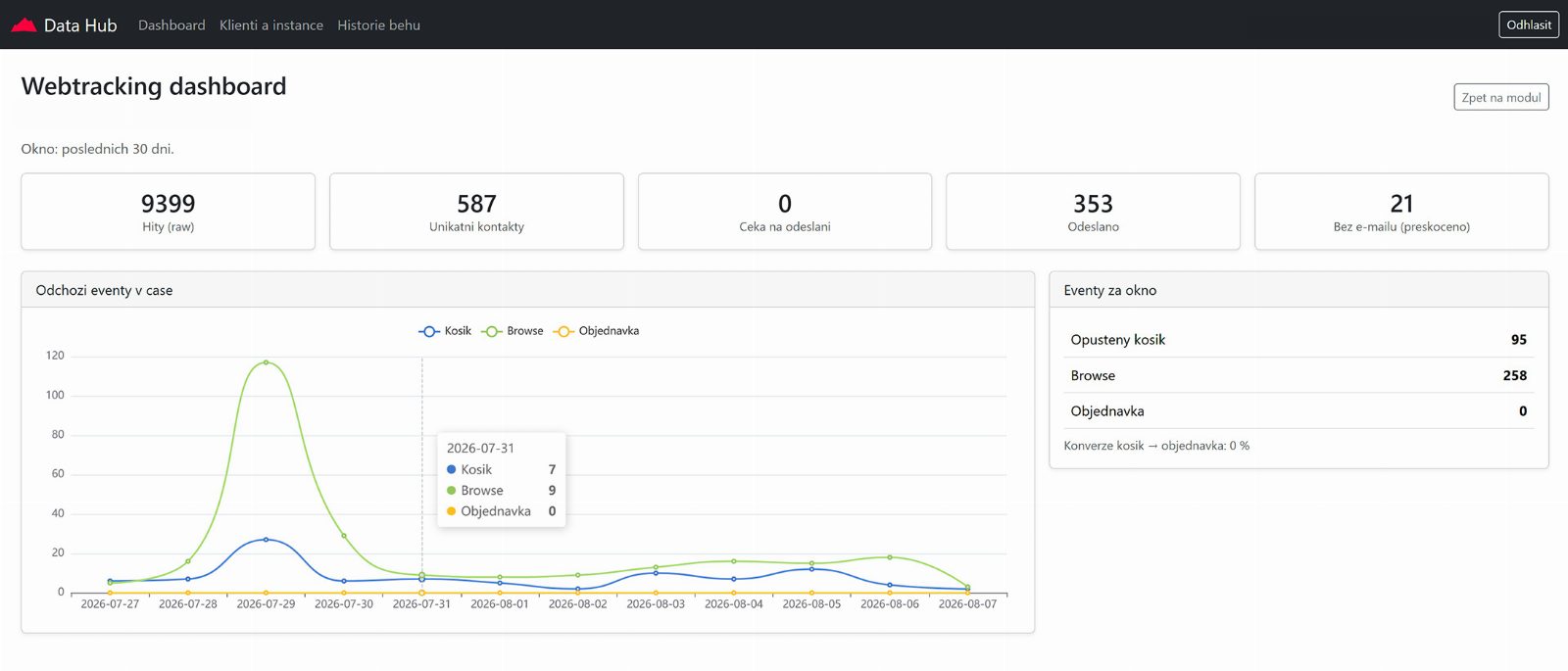Click the Konverze kosik objednavka text
The image size is (1568, 671).
pyautogui.click(x=1156, y=446)
